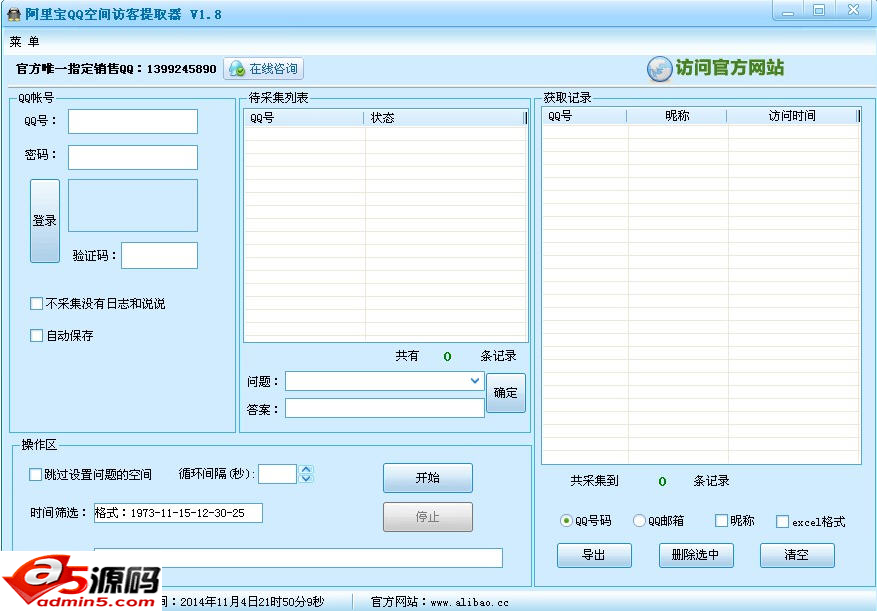The image size is (877, 611).
Task: Click the greyed-out 停止 button
Action: pyautogui.click(x=428, y=516)
